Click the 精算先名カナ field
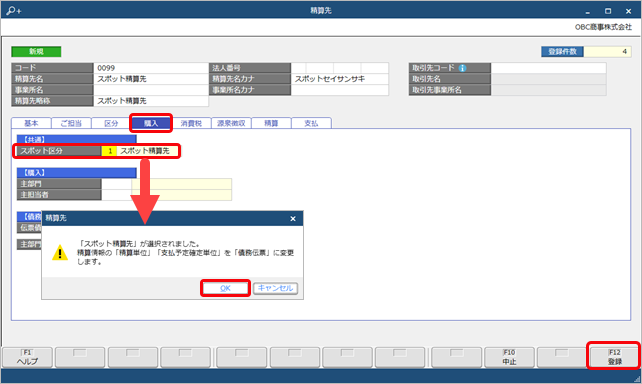The width and height of the screenshot is (642, 384). [x=340, y=79]
